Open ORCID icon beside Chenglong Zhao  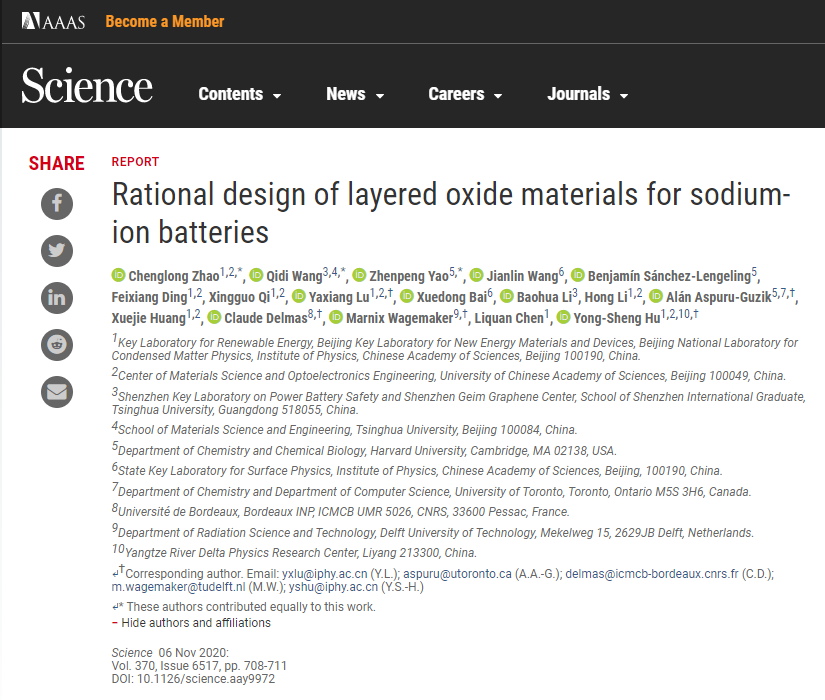click(119, 275)
